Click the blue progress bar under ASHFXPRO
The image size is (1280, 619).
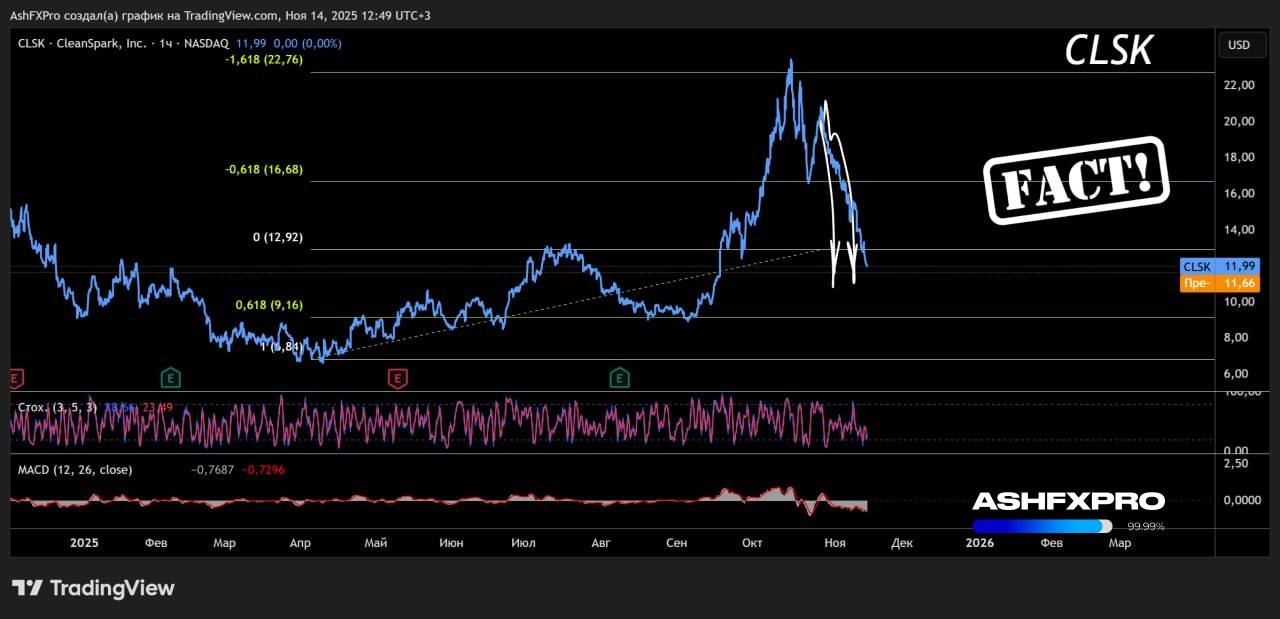pyautogui.click(x=1040, y=526)
